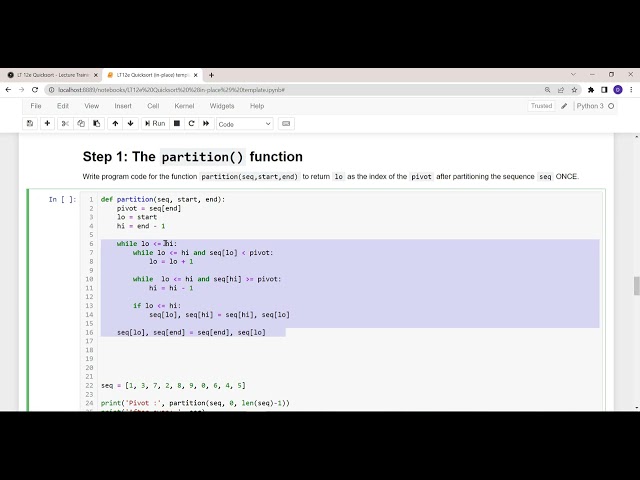Click the print('Pivot :' line 24

pos(195,403)
